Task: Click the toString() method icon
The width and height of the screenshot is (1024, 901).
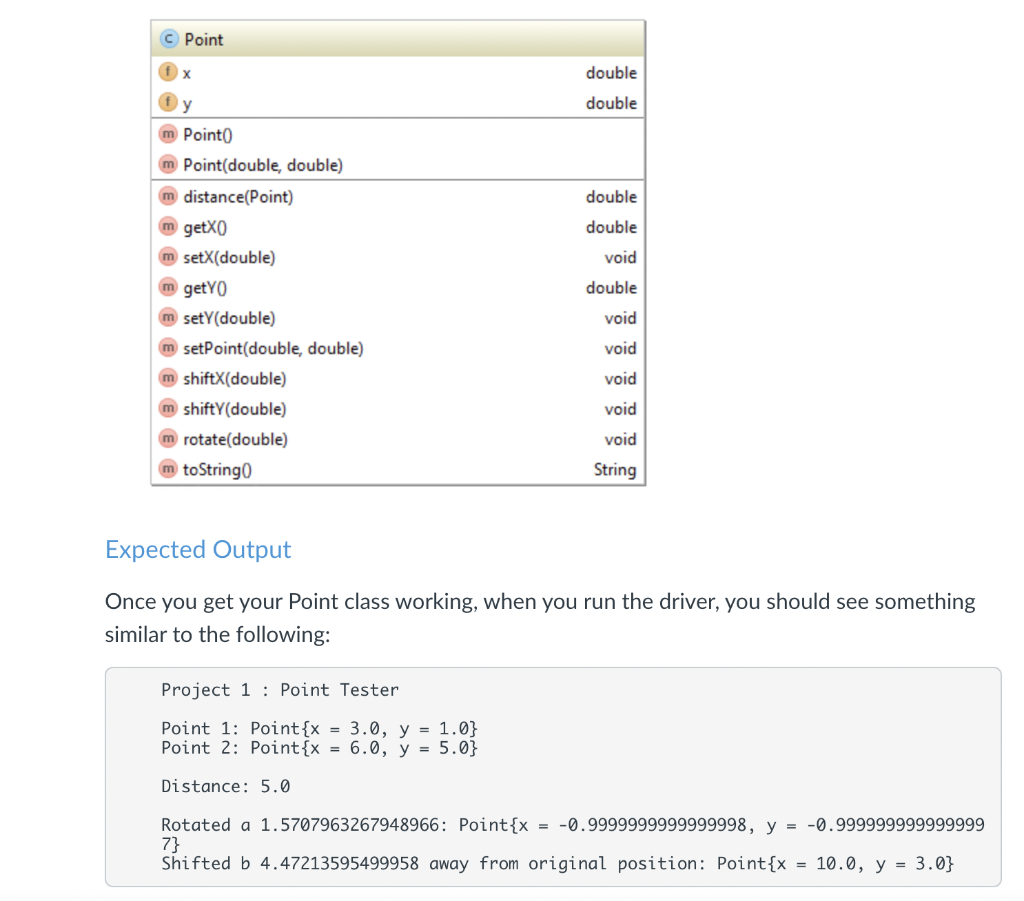Action: click(168, 469)
